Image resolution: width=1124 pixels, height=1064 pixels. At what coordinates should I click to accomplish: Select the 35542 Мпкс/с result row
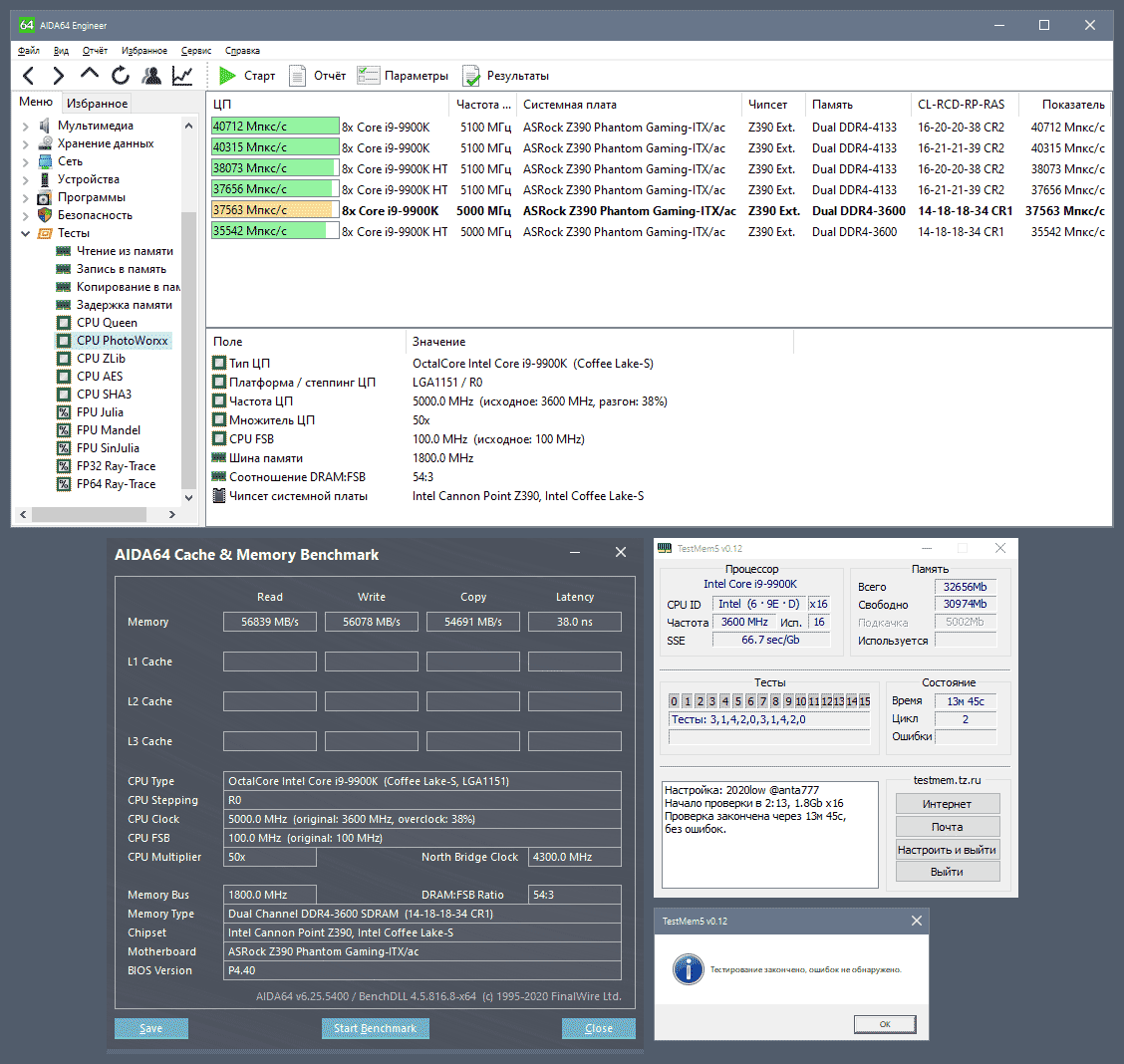click(658, 231)
